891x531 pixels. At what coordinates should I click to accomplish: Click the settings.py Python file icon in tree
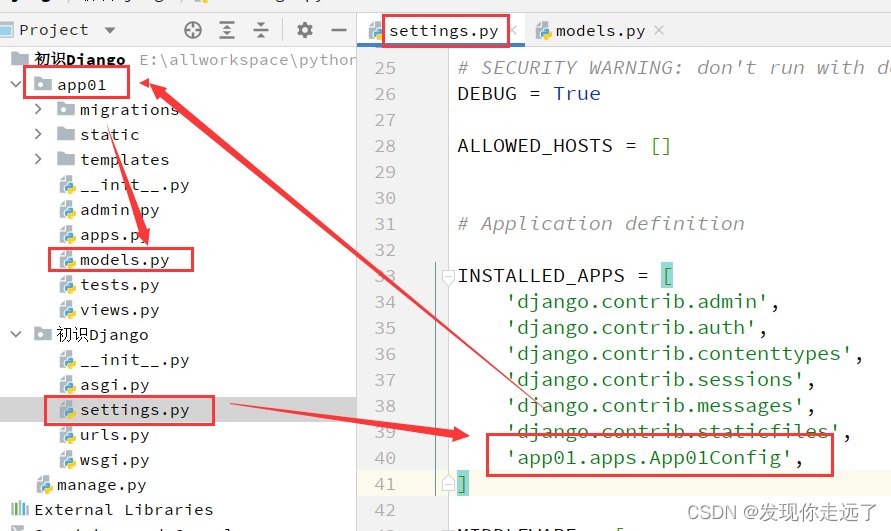(x=68, y=410)
